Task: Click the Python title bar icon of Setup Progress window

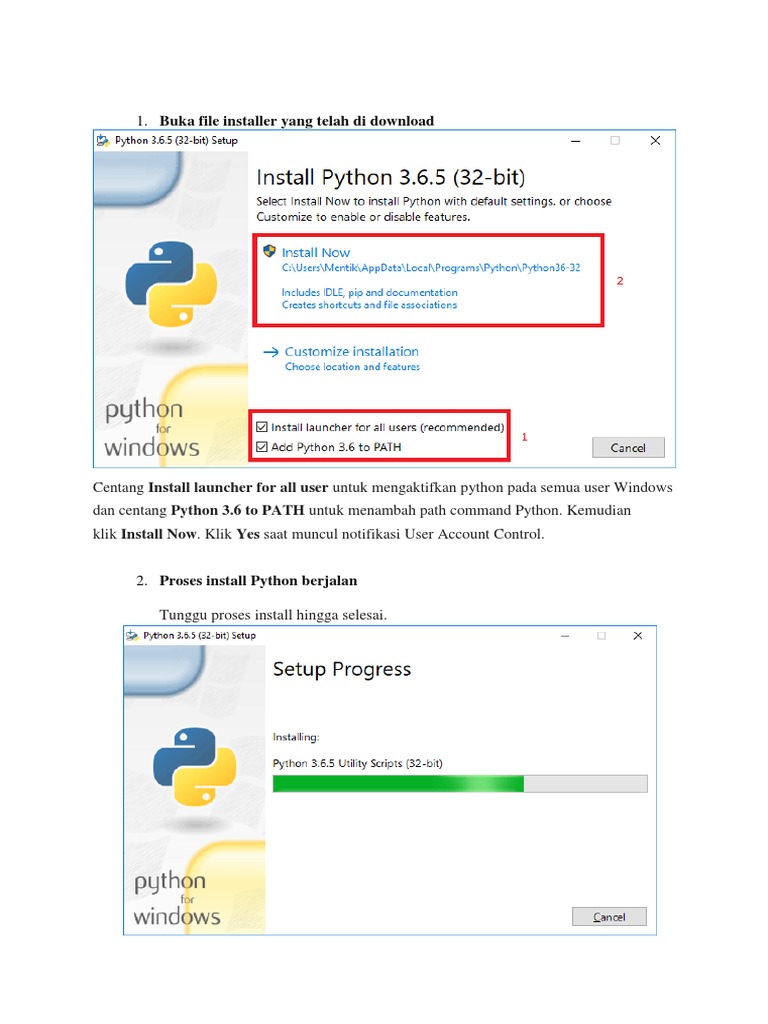Action: 132,635
